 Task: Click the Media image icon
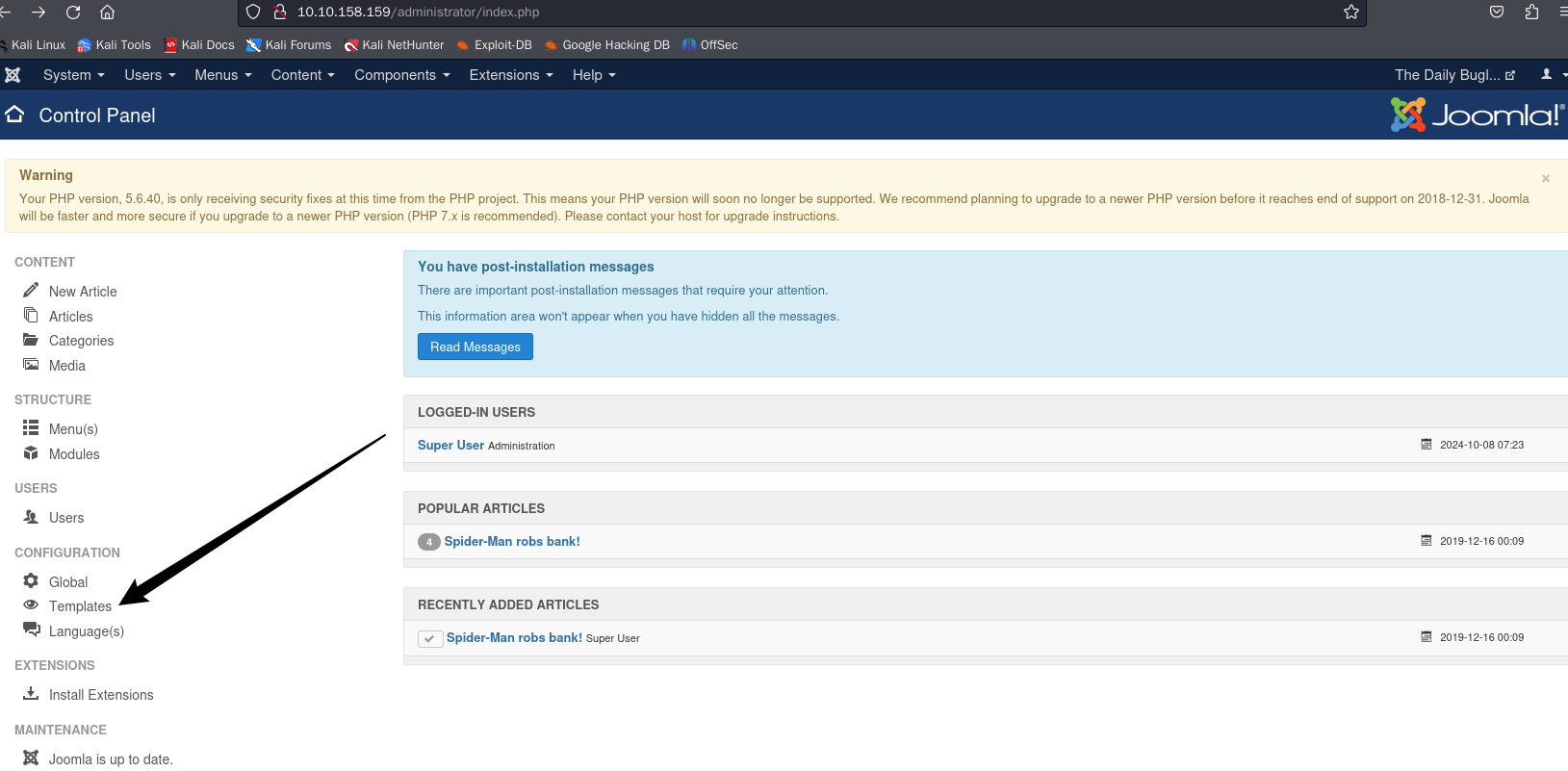click(31, 365)
